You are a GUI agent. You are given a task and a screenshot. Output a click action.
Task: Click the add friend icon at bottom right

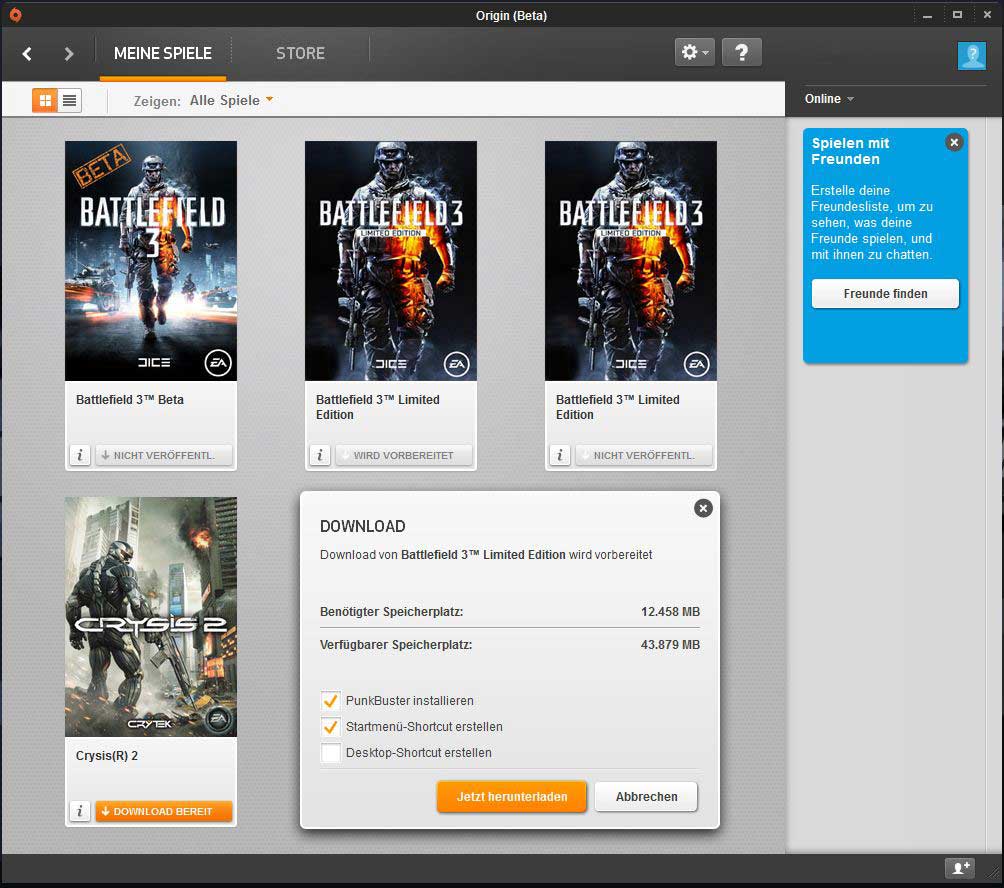960,868
